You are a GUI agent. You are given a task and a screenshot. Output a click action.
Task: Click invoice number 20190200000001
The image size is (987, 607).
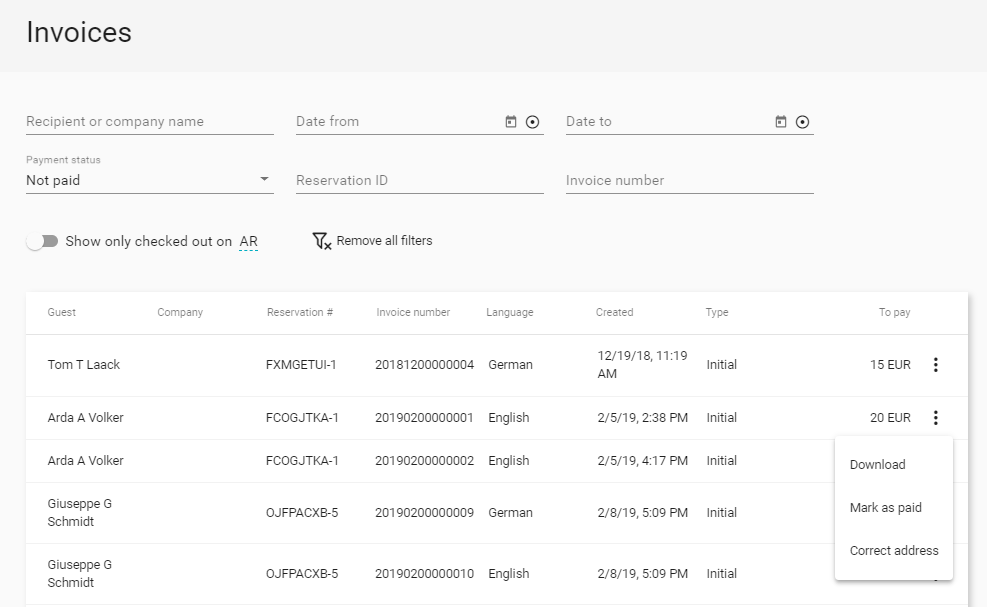pyautogui.click(x=424, y=417)
